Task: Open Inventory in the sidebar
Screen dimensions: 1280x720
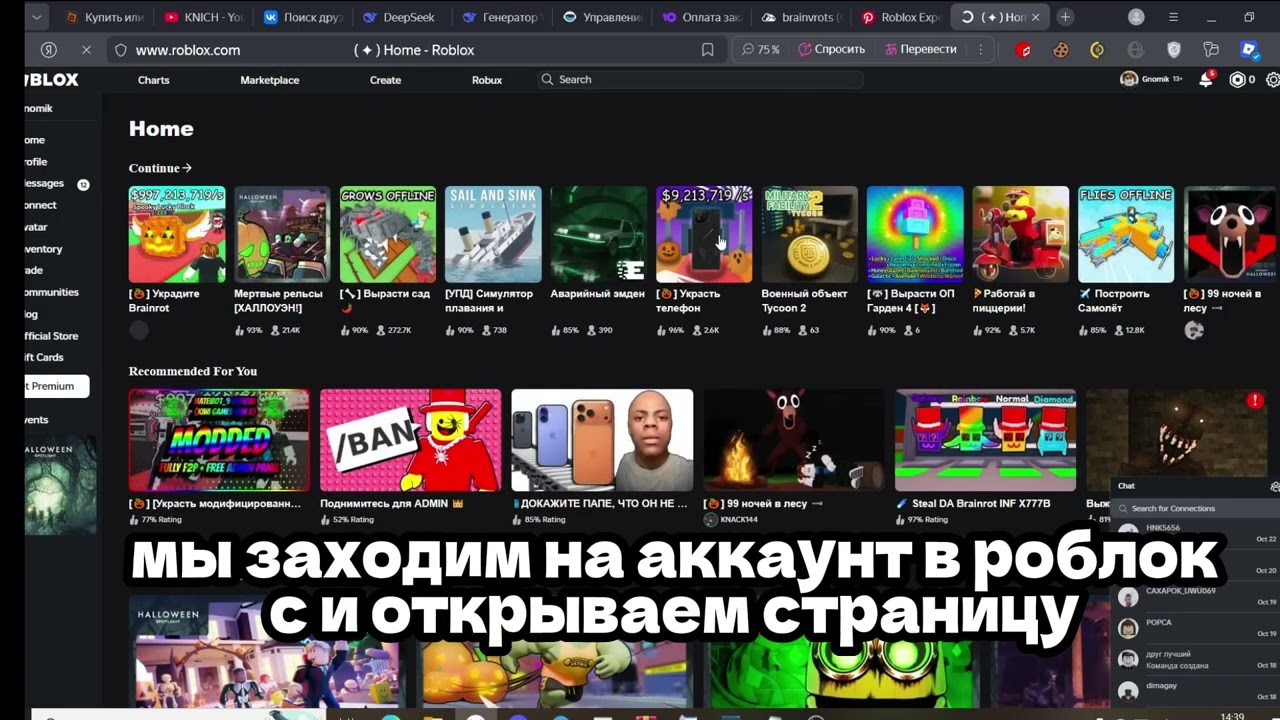Action: click(44, 249)
